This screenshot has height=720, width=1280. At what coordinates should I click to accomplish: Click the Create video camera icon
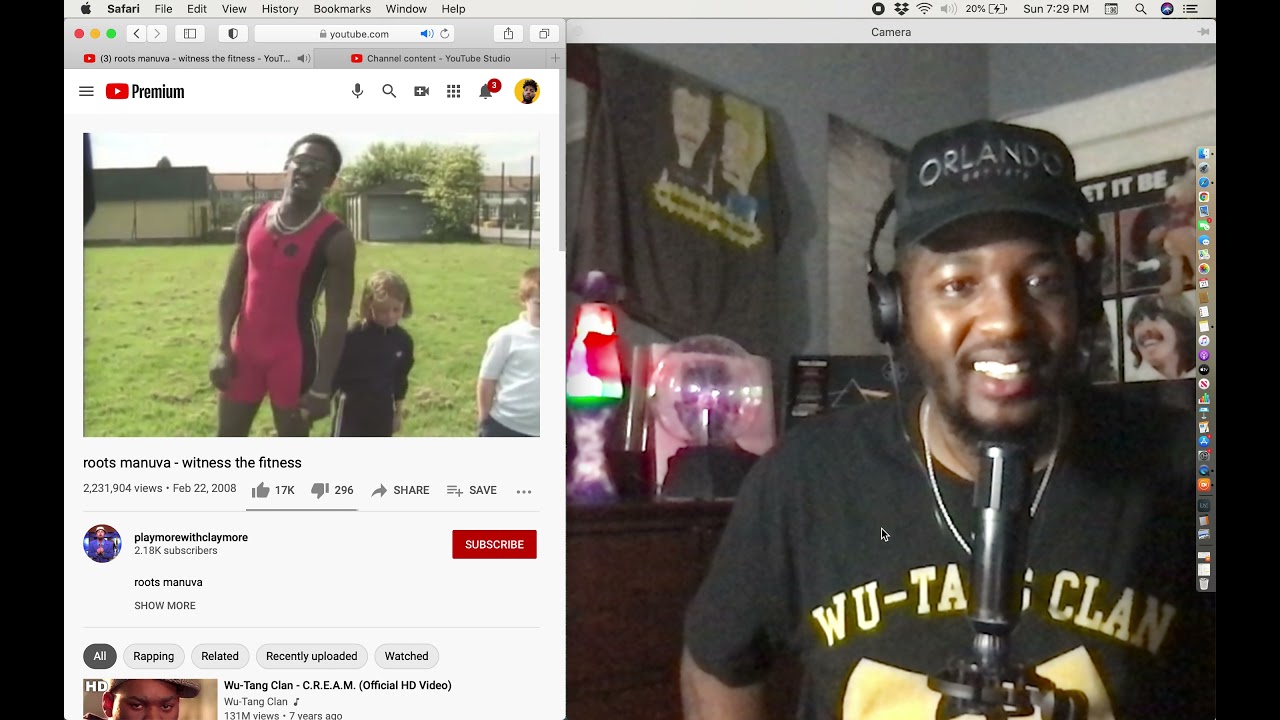(421, 91)
